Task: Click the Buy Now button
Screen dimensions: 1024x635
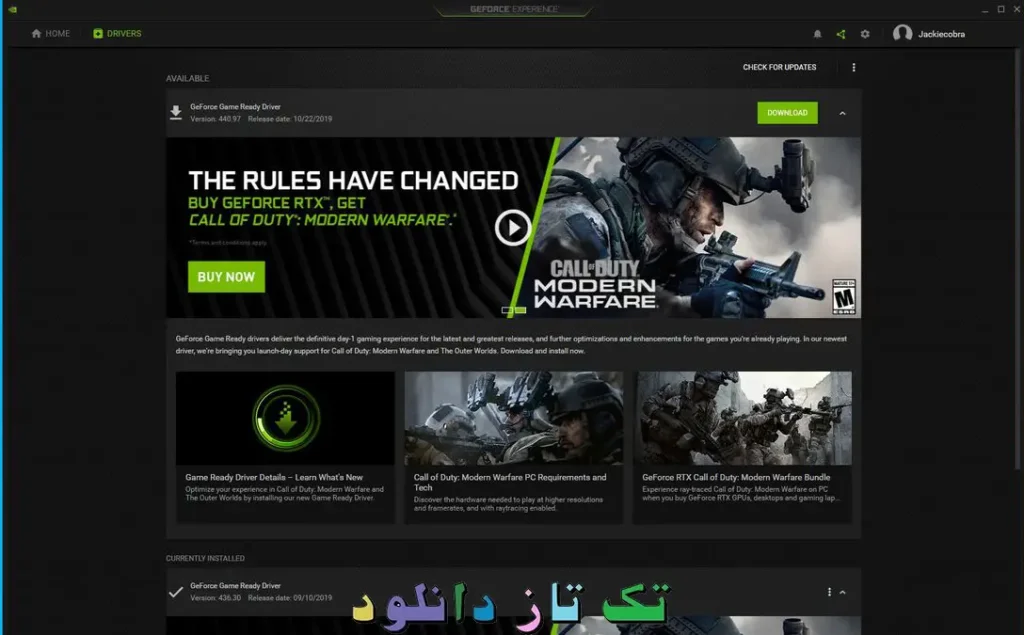Action: click(x=226, y=277)
